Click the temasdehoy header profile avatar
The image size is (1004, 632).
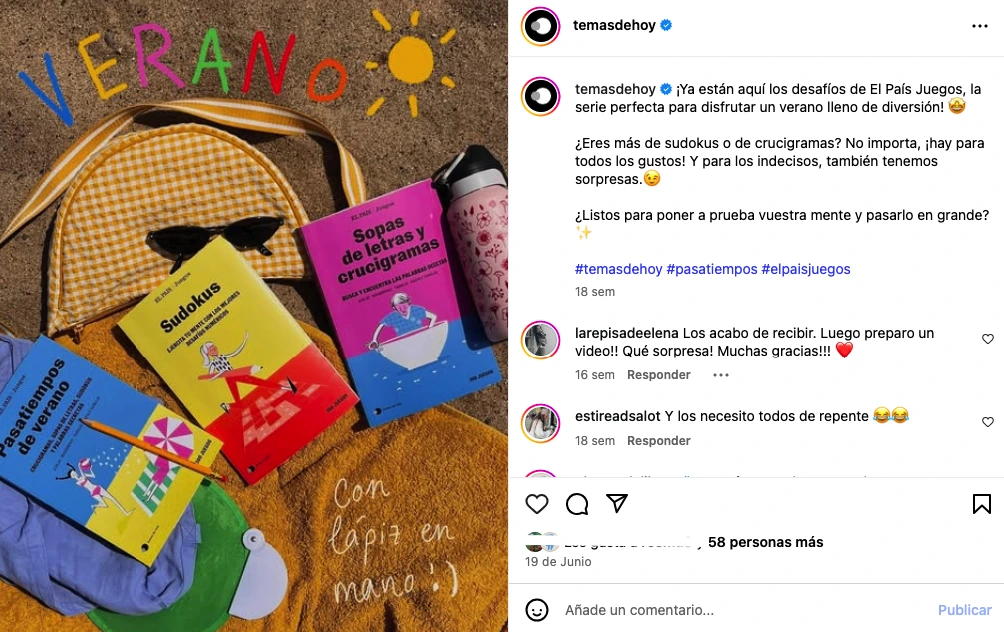click(541, 26)
